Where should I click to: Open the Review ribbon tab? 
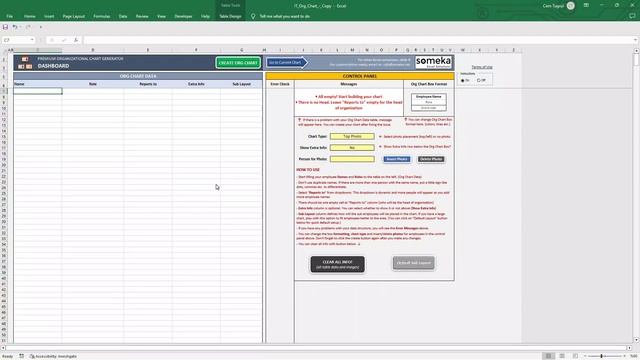(x=142, y=16)
